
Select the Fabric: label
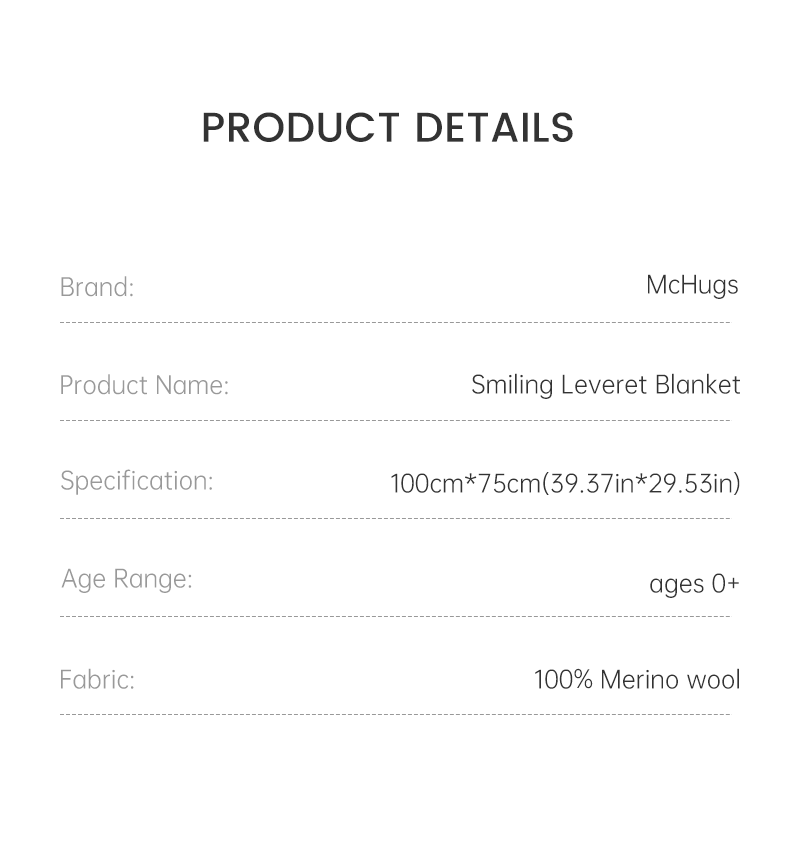point(97,680)
